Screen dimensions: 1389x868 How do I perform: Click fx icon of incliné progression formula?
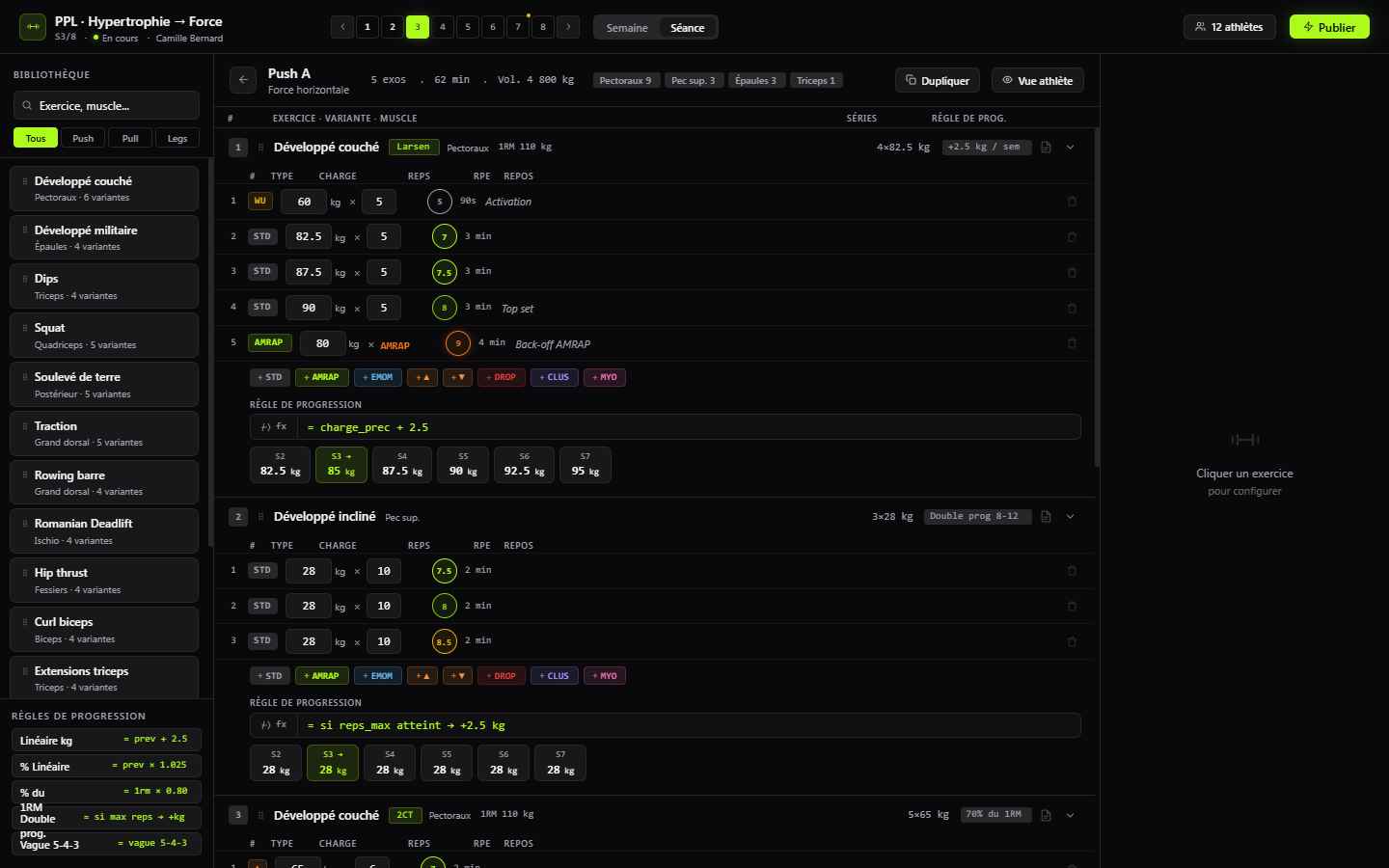coord(274,725)
